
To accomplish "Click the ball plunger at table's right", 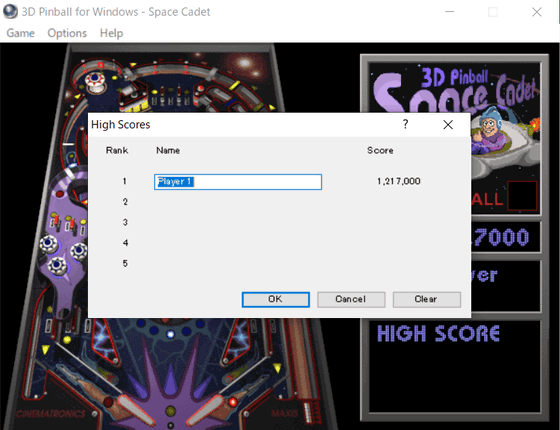I will pos(308,412).
